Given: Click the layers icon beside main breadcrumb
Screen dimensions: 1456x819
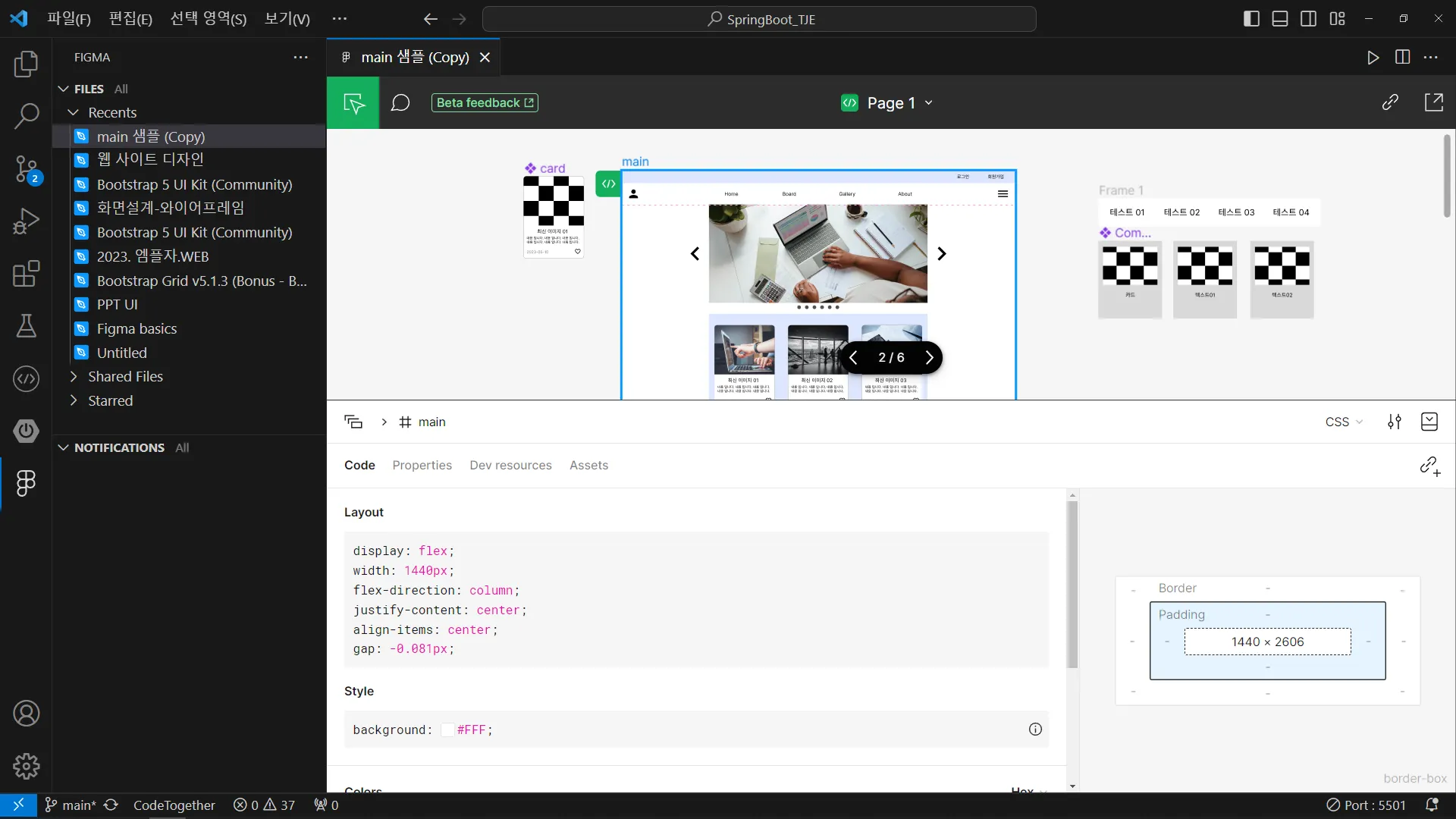Looking at the screenshot, I should 353,422.
